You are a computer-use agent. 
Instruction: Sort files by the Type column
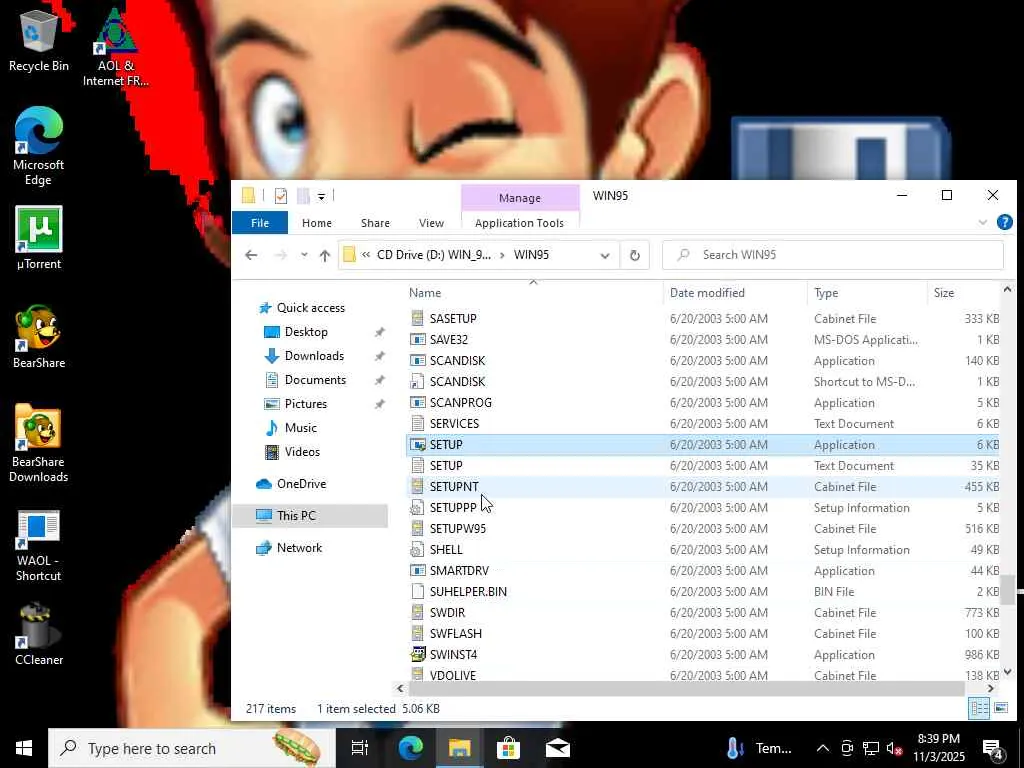(x=867, y=293)
